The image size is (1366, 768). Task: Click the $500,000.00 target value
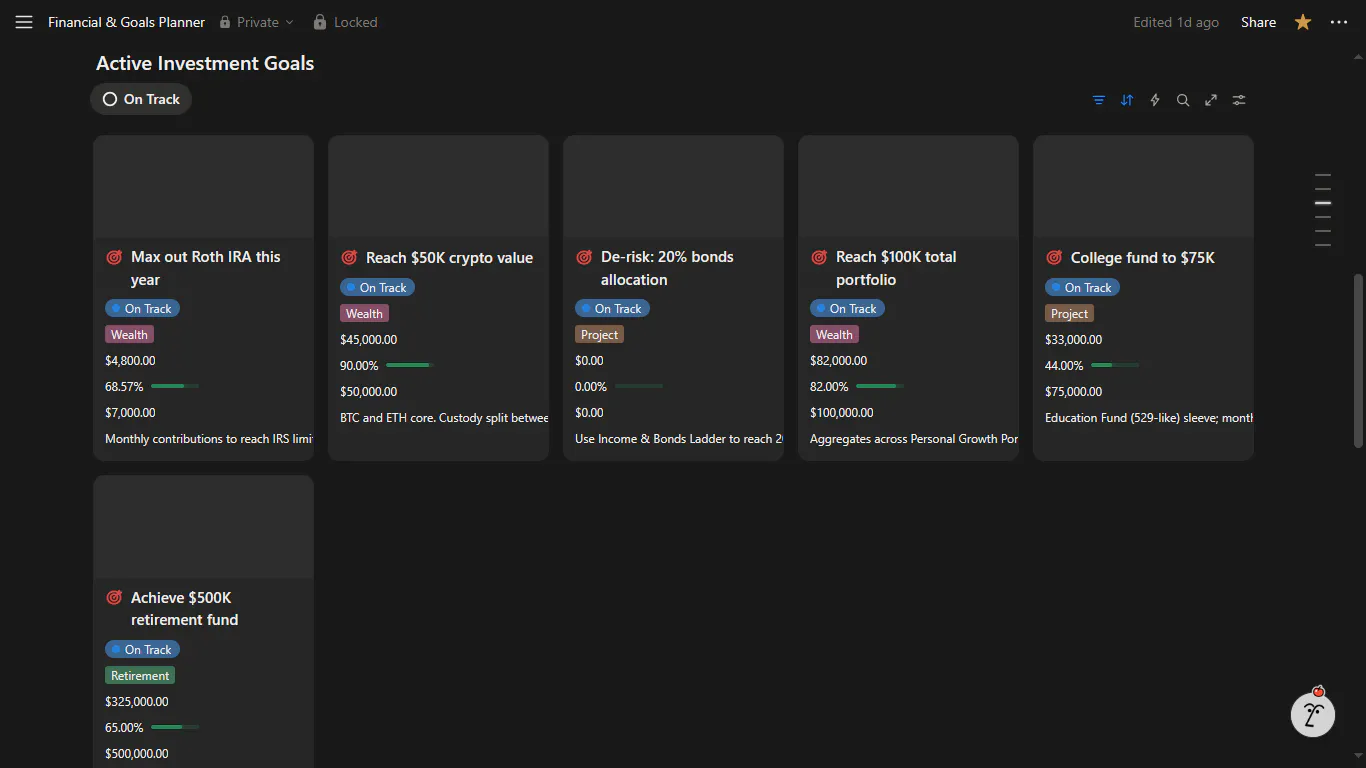[136, 754]
